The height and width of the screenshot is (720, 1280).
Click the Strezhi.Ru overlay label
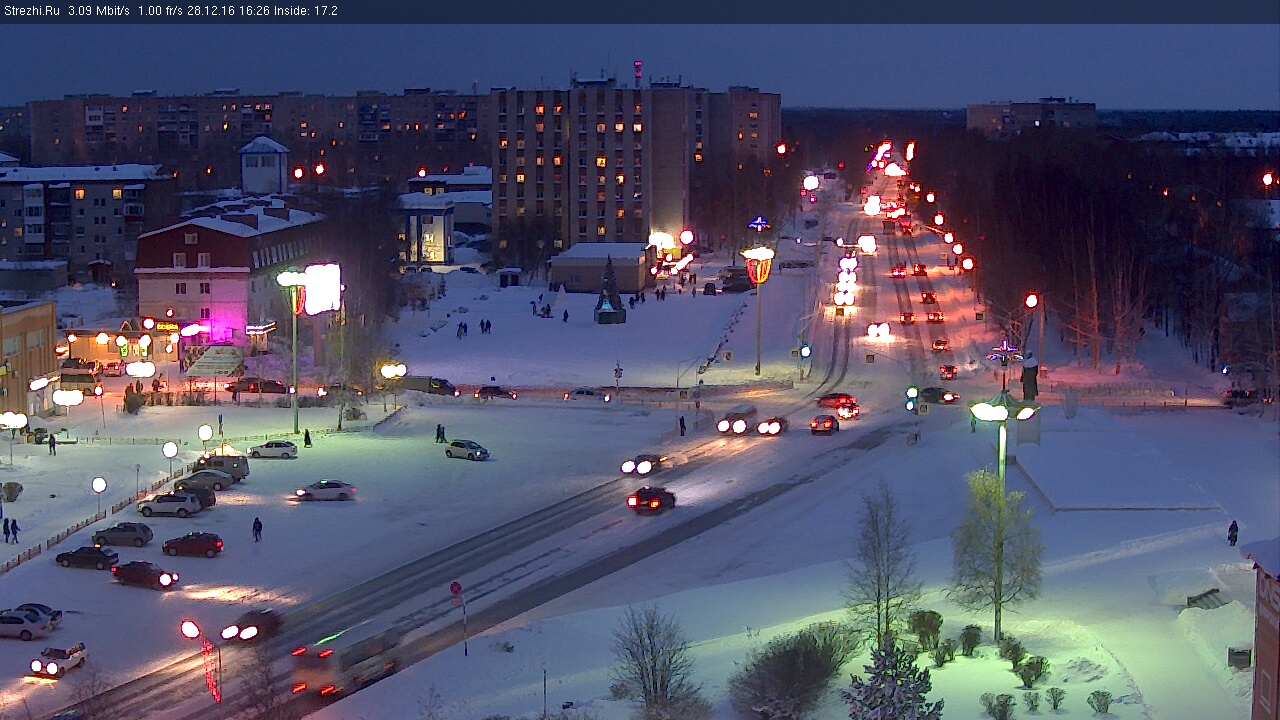(32, 11)
